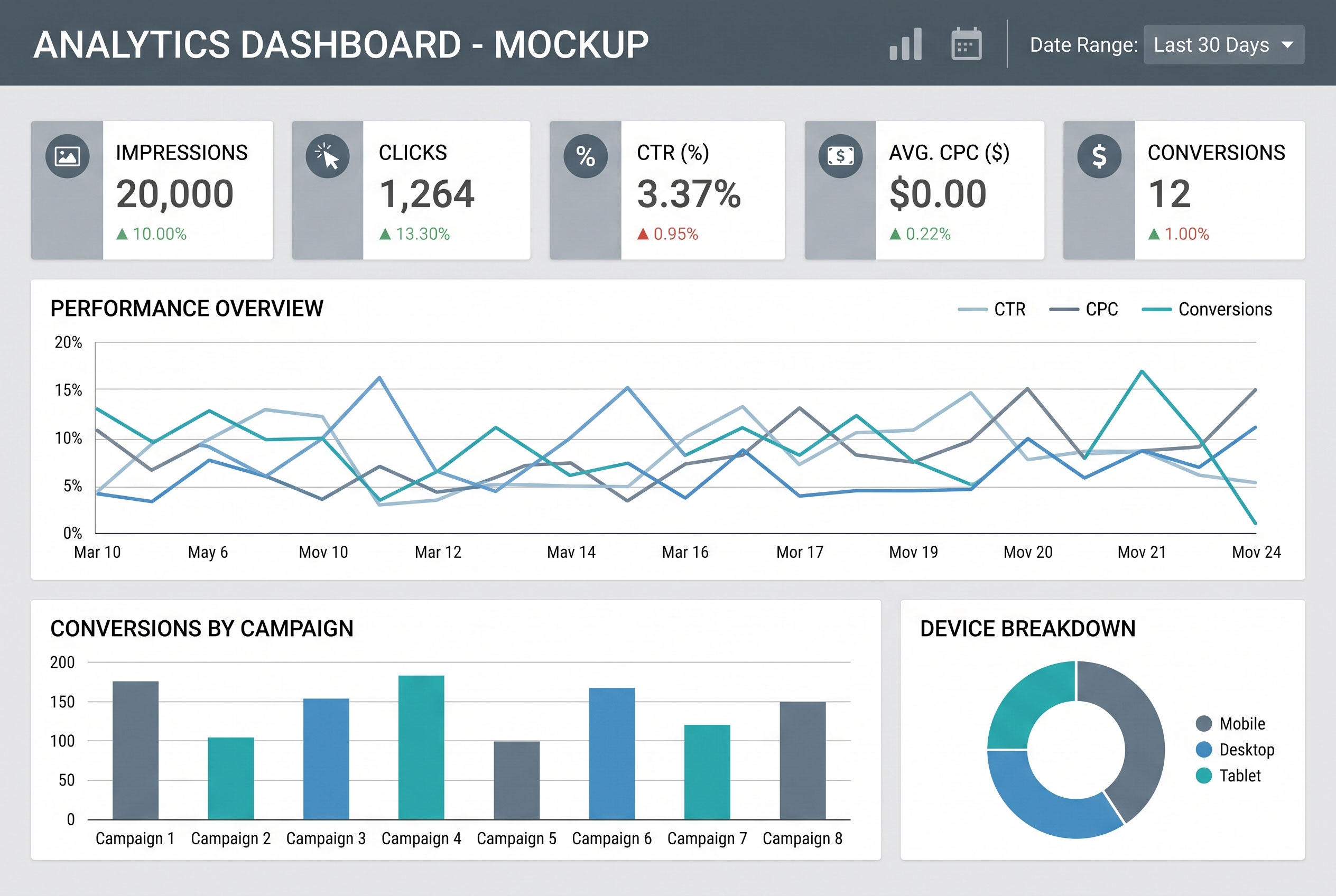Image resolution: width=1336 pixels, height=896 pixels.
Task: Click the 13.30% clicks change indicator
Action: click(x=415, y=234)
